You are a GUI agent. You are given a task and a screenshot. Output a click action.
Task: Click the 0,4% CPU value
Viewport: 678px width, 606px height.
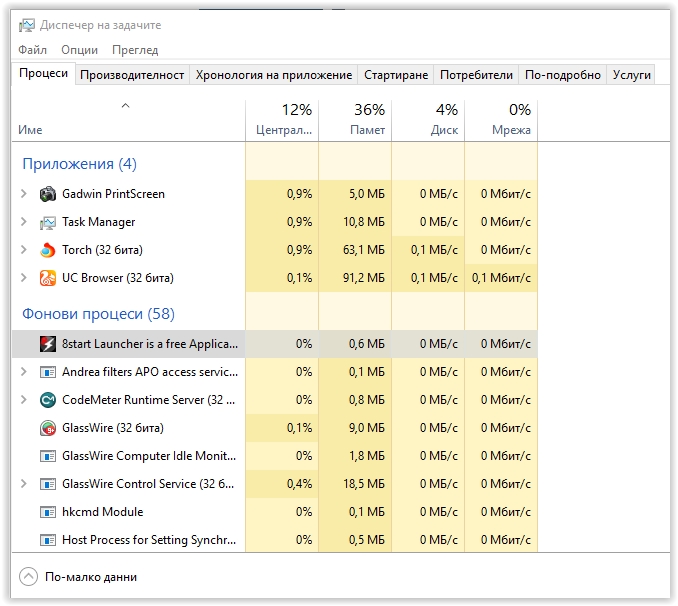(x=299, y=484)
